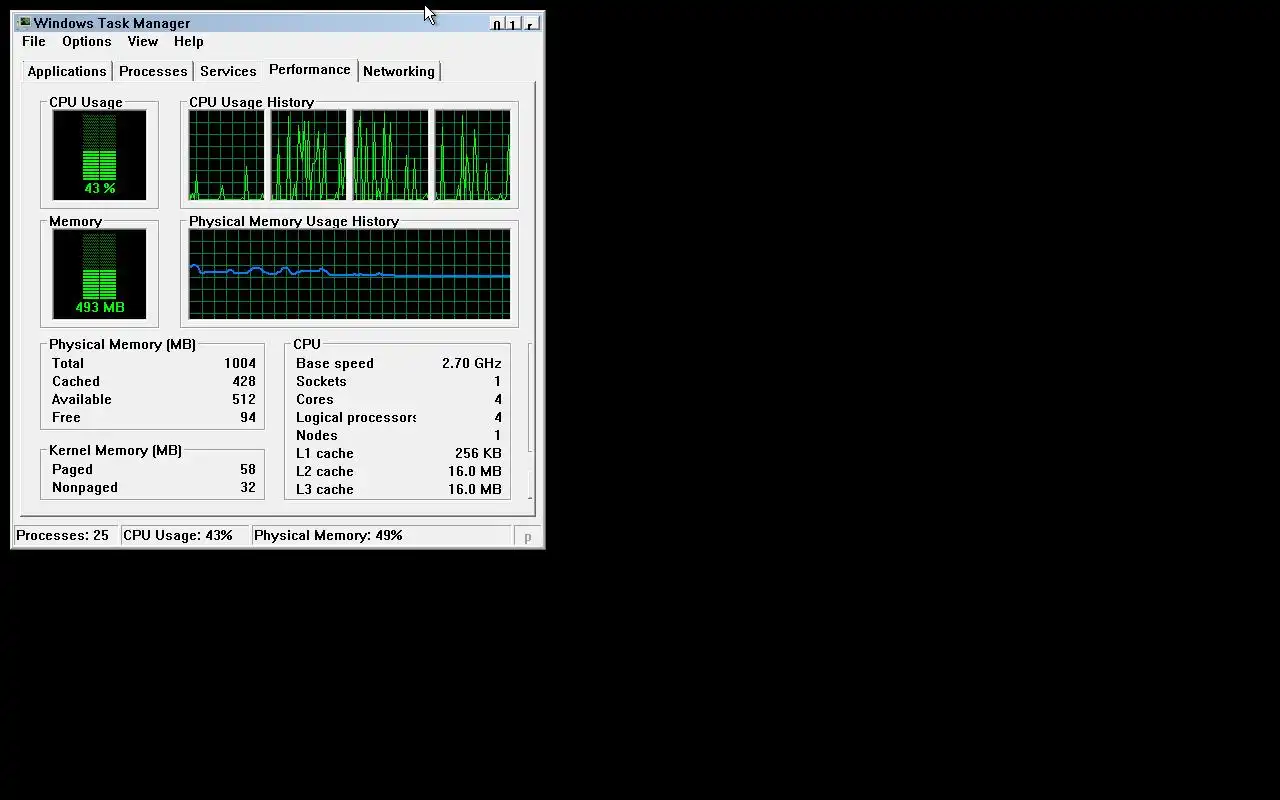The image size is (1280, 800).
Task: Open the View menu
Action: (143, 41)
